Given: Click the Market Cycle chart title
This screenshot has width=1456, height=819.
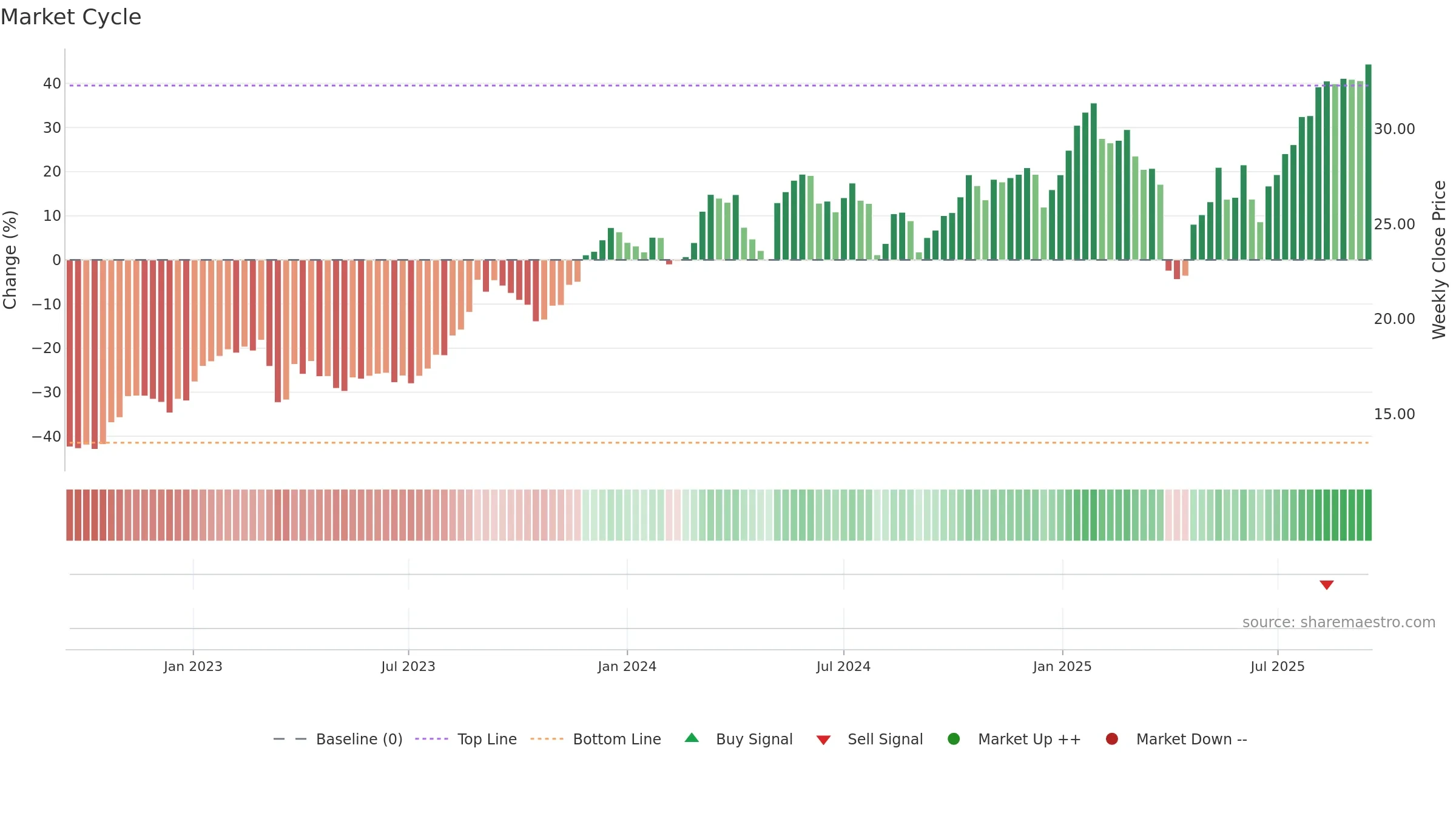Looking at the screenshot, I should pos(71,17).
